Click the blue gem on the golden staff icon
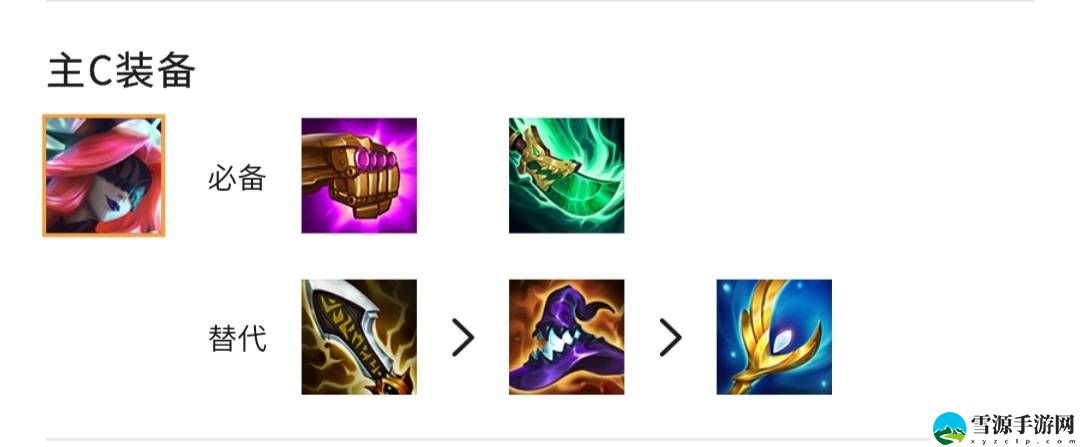The image size is (1080, 447). (x=782, y=337)
